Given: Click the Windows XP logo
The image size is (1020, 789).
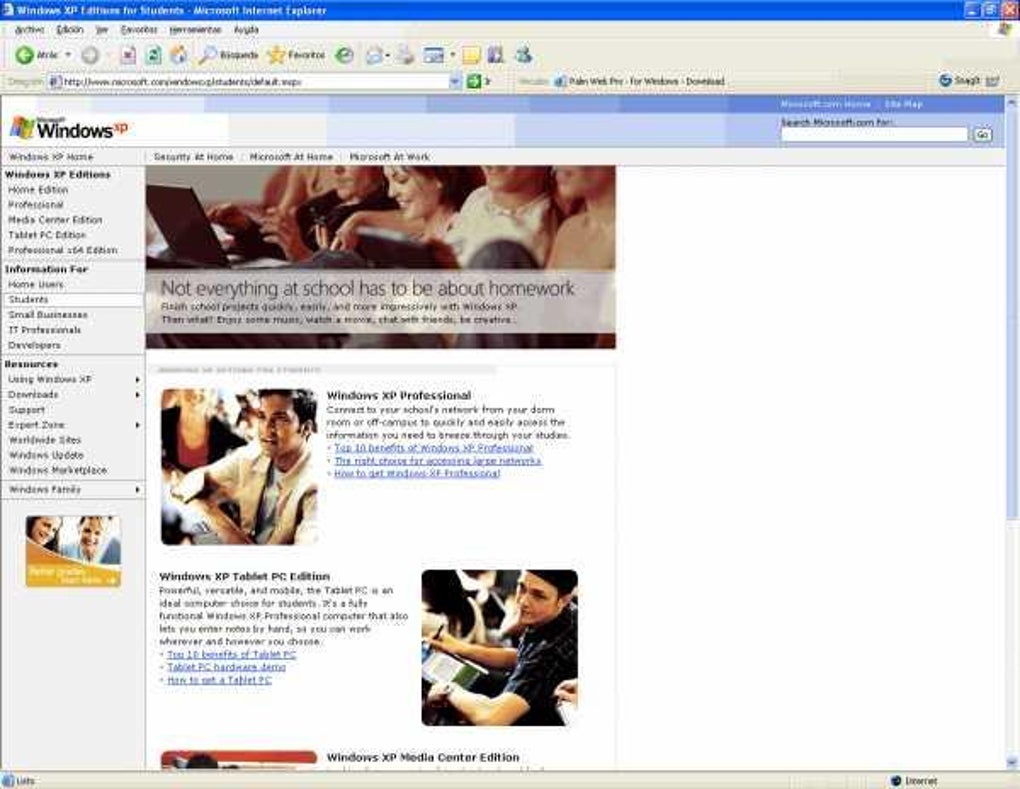Looking at the screenshot, I should (x=68, y=127).
